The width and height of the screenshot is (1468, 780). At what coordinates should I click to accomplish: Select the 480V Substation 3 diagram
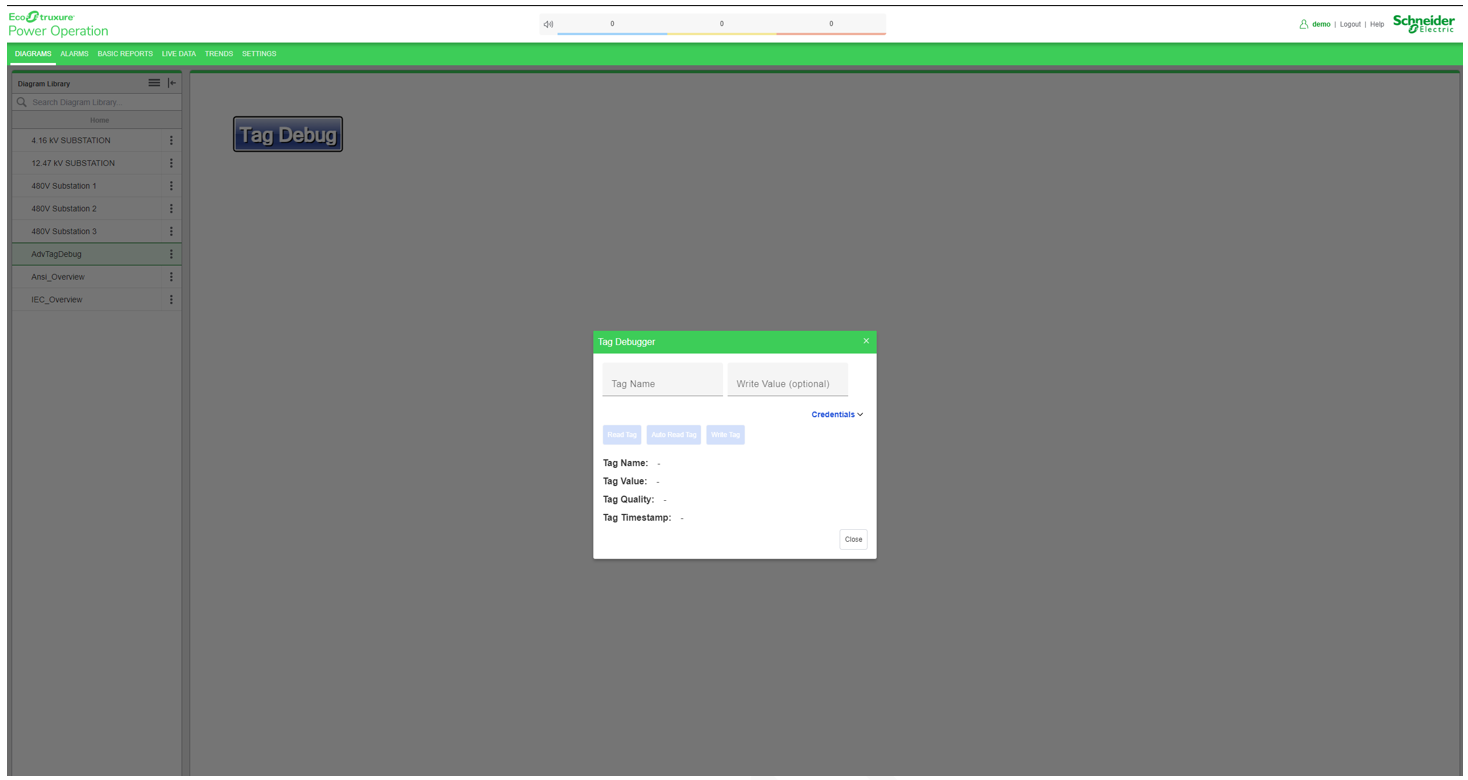tap(64, 232)
